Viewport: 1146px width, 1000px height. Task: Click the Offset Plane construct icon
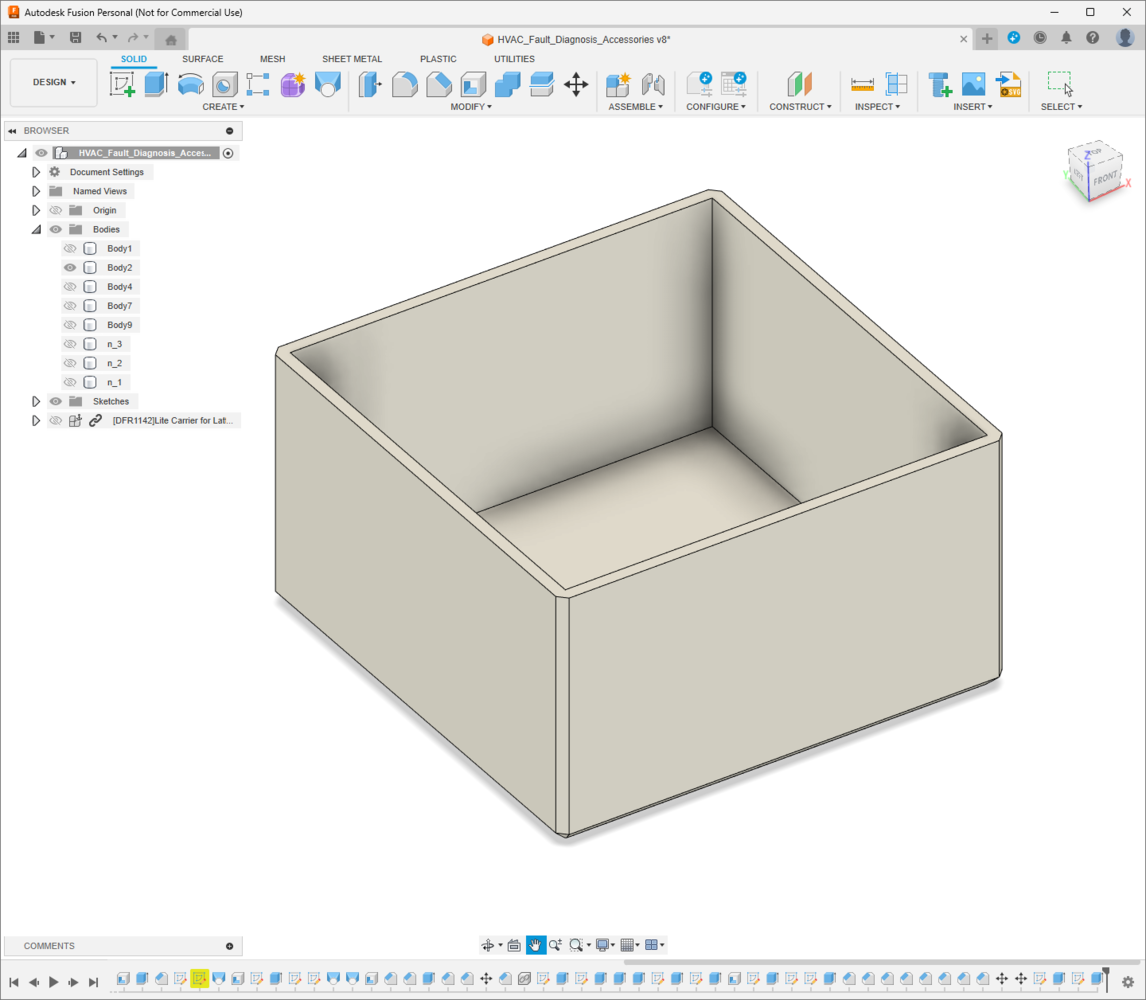coord(800,84)
